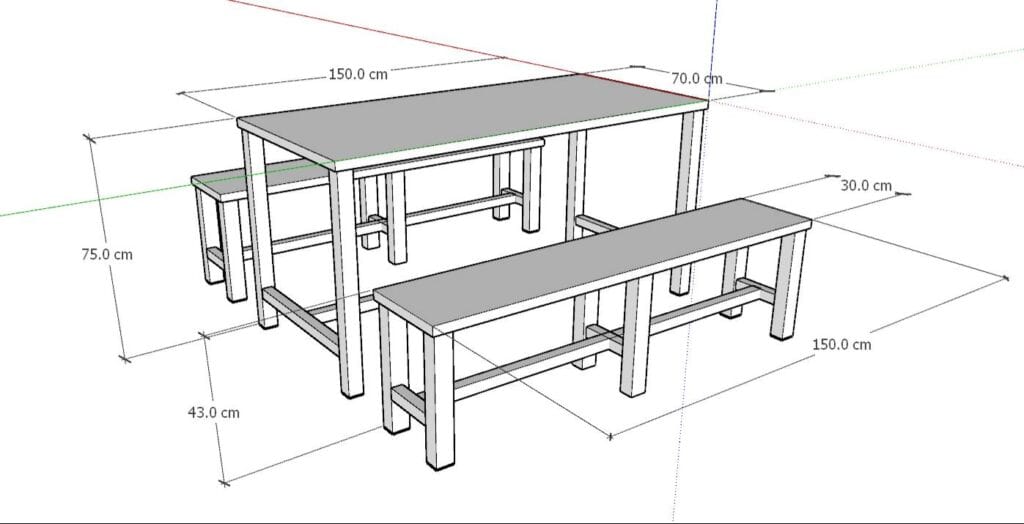Select the 75.0 cm table height dimension

coord(106,254)
